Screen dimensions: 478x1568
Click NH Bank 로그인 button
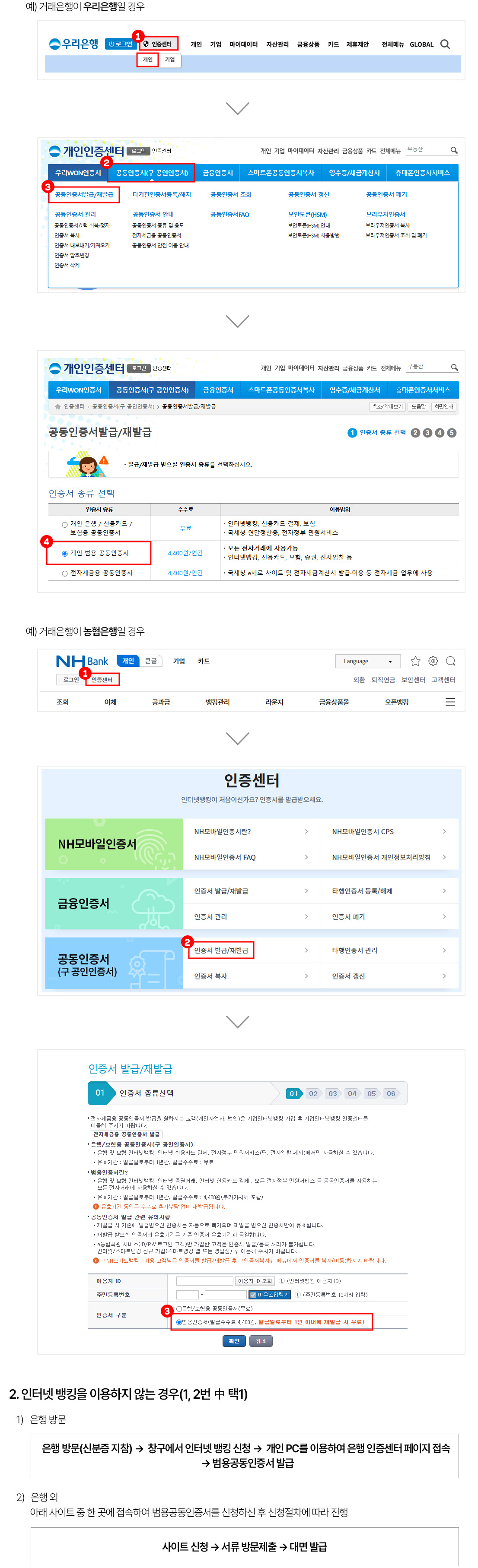click(x=71, y=680)
